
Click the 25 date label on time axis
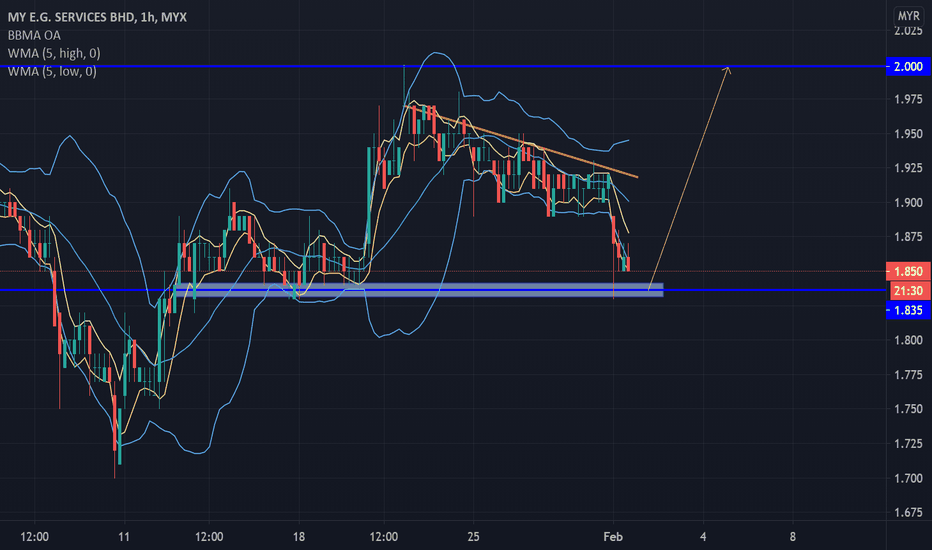tap(473, 537)
